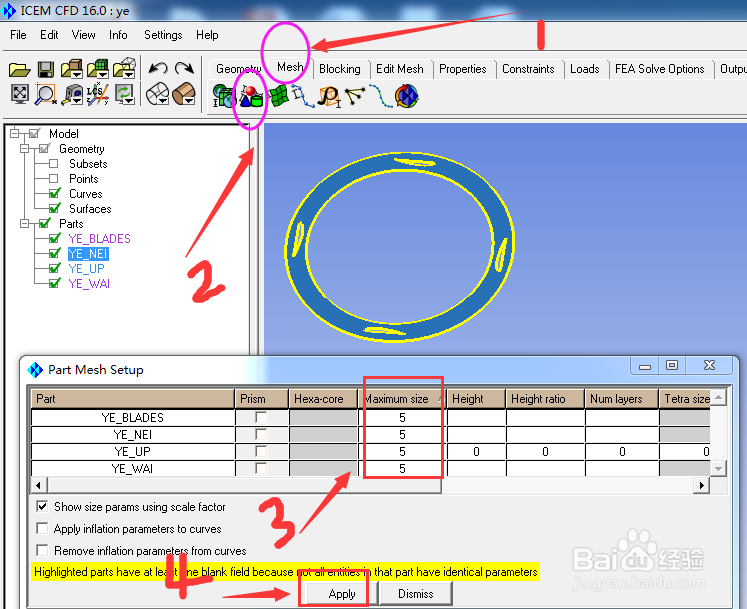Toggle Show size params using scale factor
This screenshot has height=609, width=747.
42,507
